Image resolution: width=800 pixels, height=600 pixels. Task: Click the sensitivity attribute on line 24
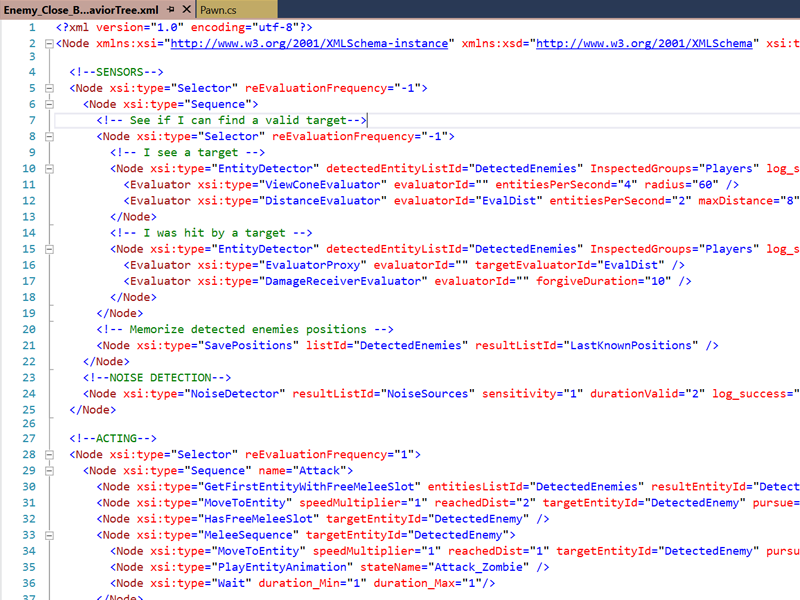(533, 394)
